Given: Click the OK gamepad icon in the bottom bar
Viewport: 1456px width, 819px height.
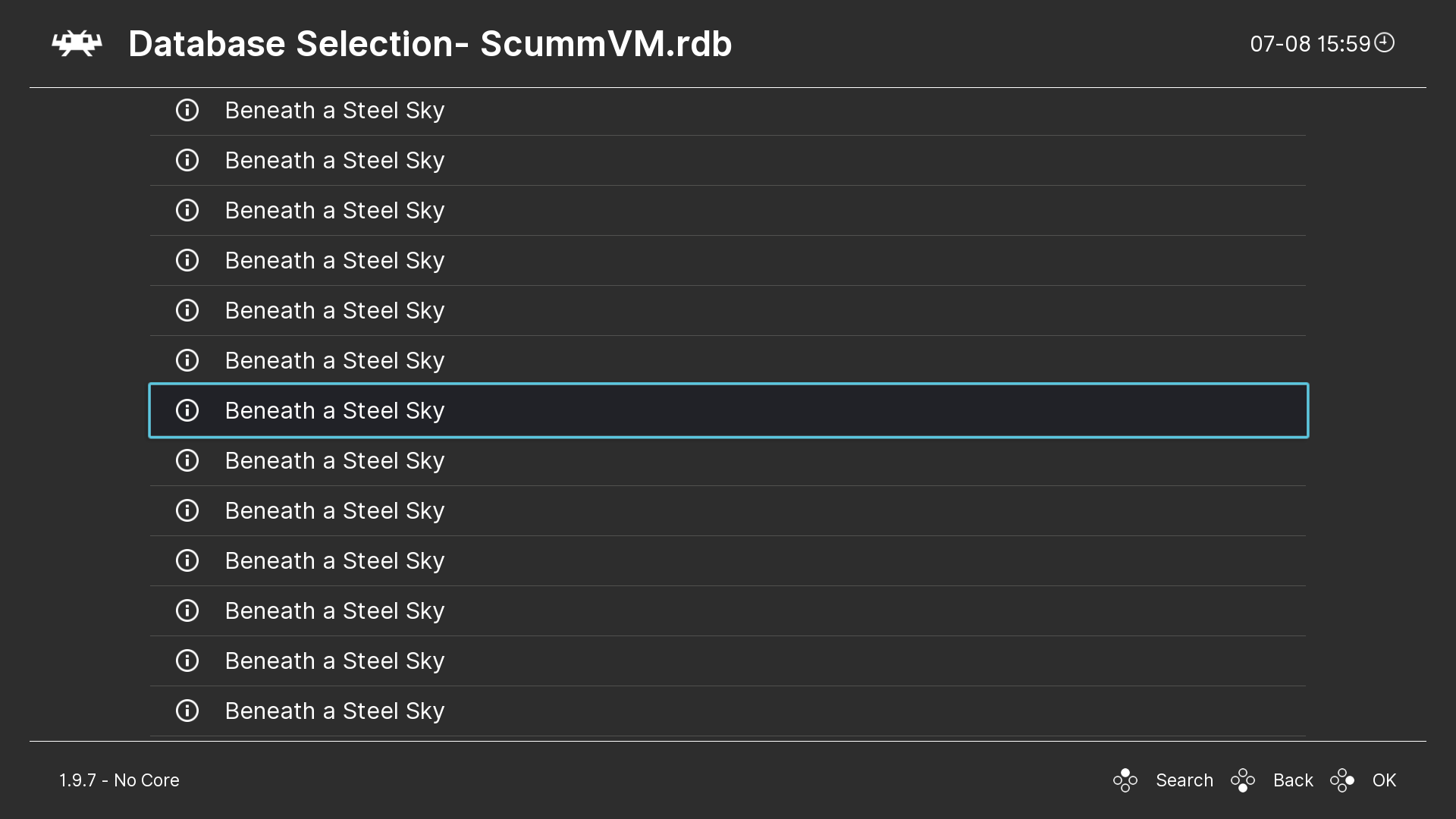Looking at the screenshot, I should 1343,780.
